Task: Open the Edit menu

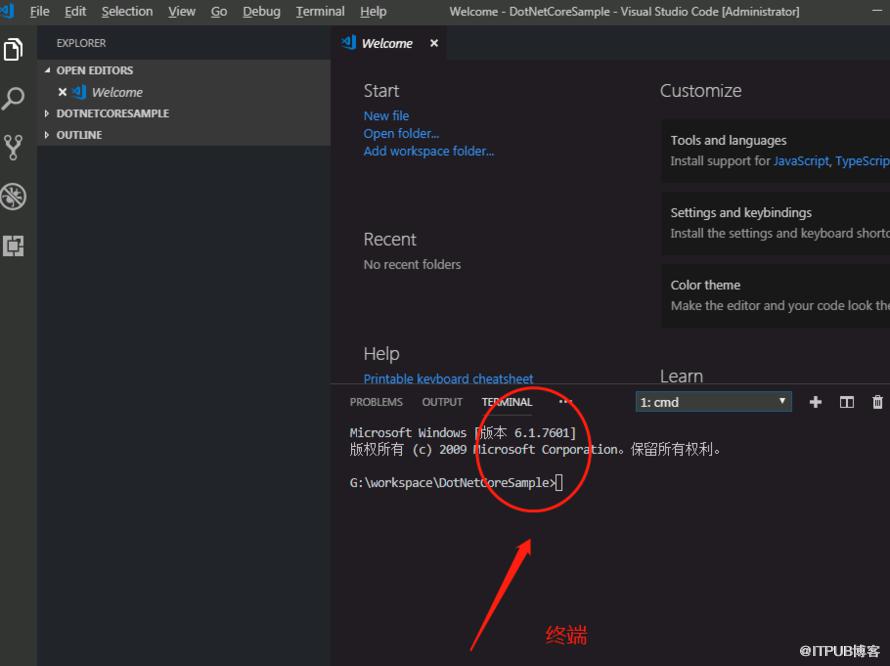Action: 75,11
